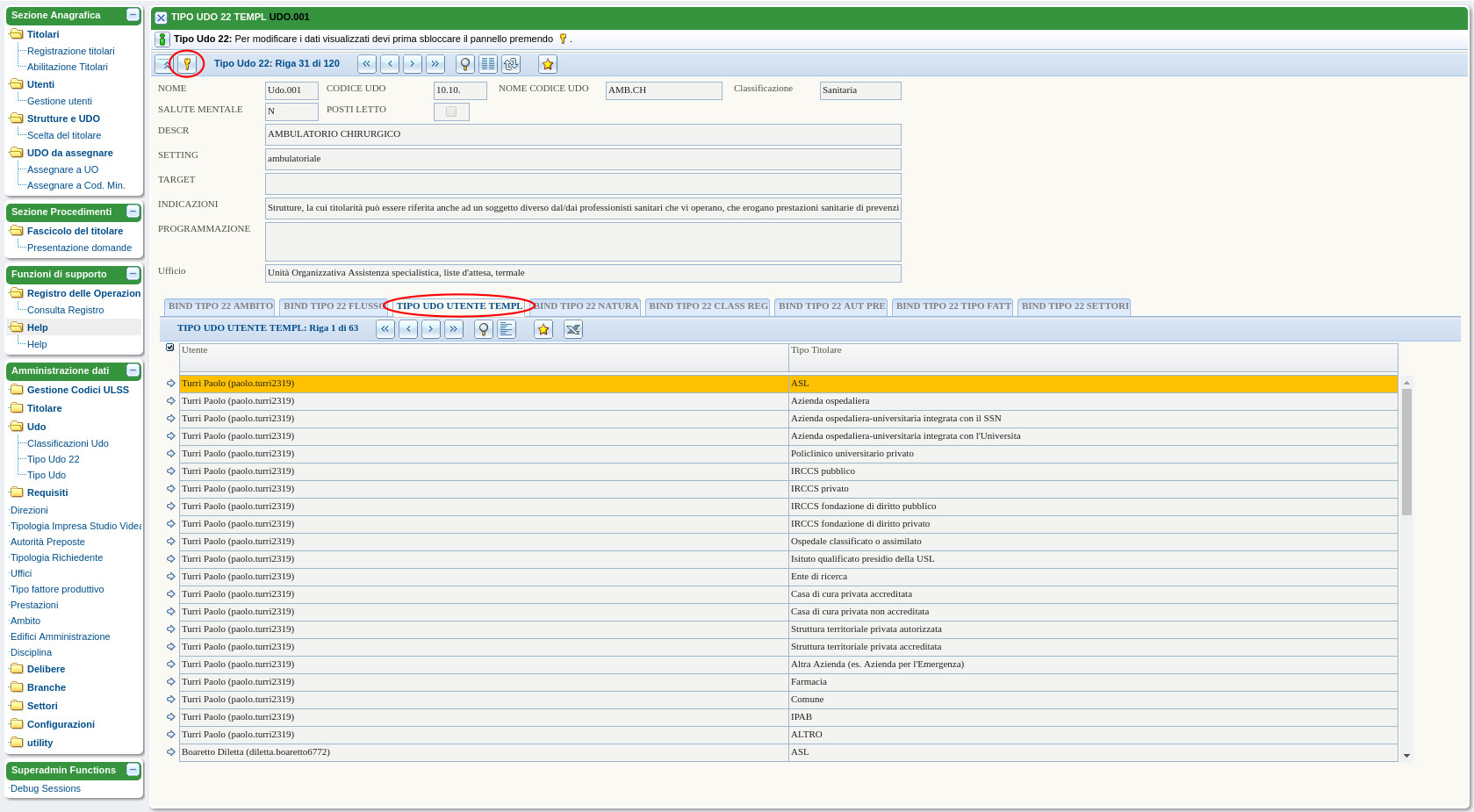Image resolution: width=1474 pixels, height=812 pixels.
Task: Collapse the Amministrazione dati section
Action: (x=133, y=370)
